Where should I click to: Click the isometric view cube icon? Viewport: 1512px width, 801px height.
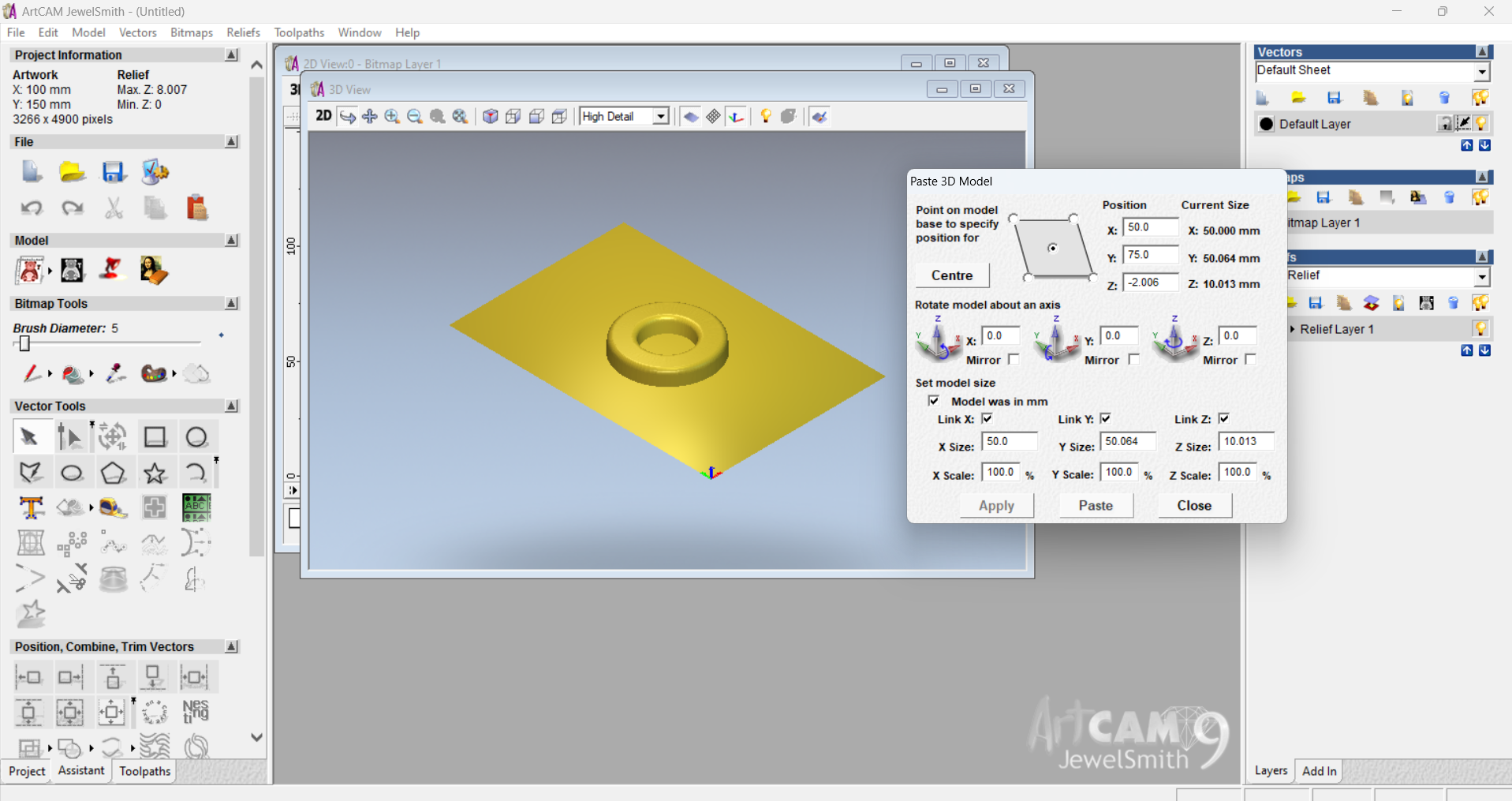click(x=490, y=116)
